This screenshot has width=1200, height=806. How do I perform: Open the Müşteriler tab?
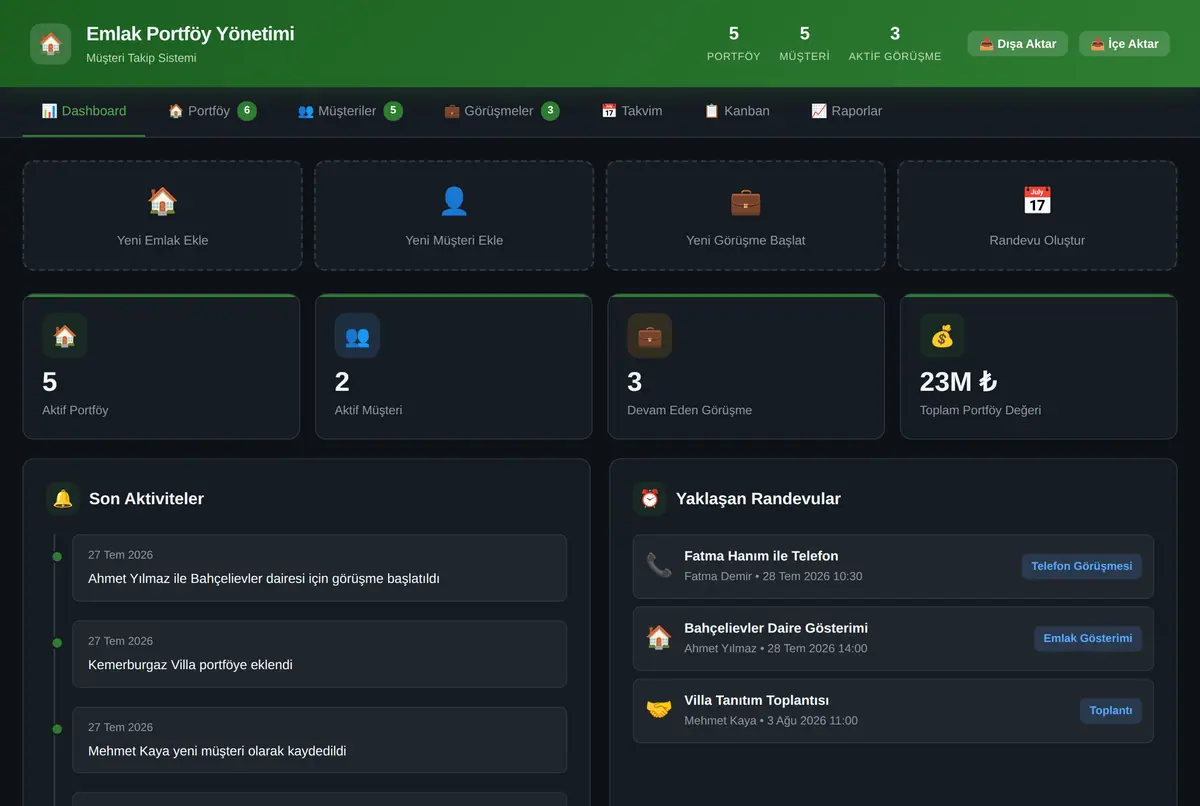(350, 111)
